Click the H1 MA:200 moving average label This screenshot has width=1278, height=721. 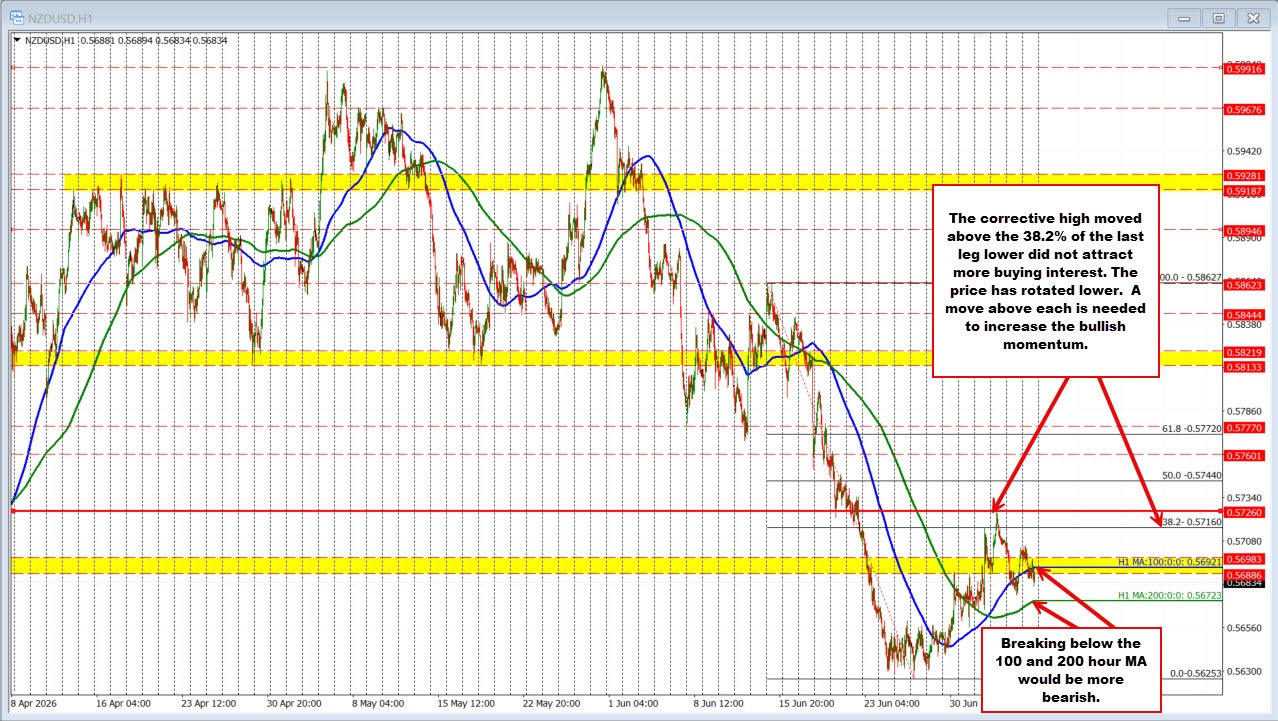pos(1171,594)
